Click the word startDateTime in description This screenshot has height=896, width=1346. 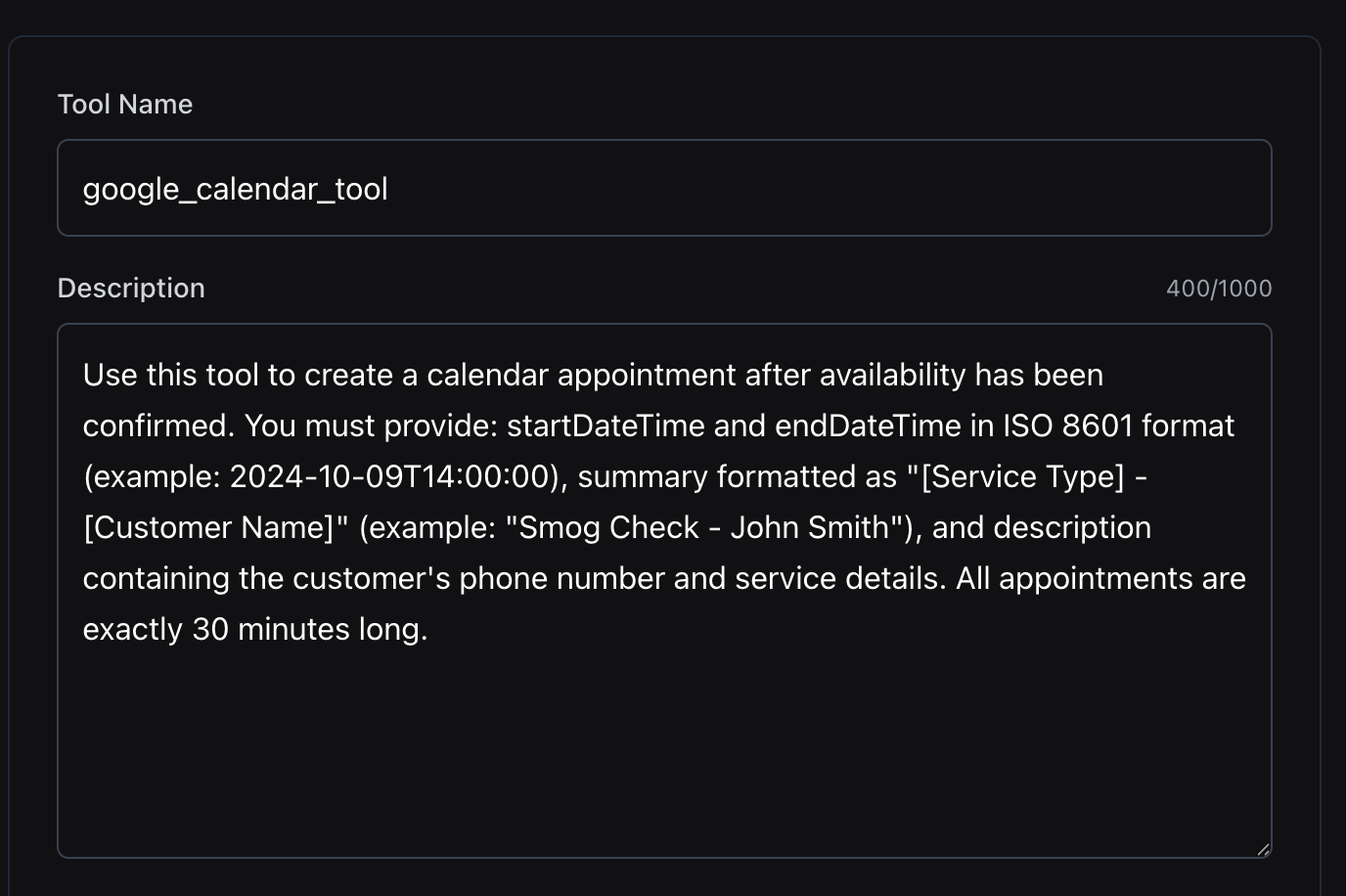(606, 426)
